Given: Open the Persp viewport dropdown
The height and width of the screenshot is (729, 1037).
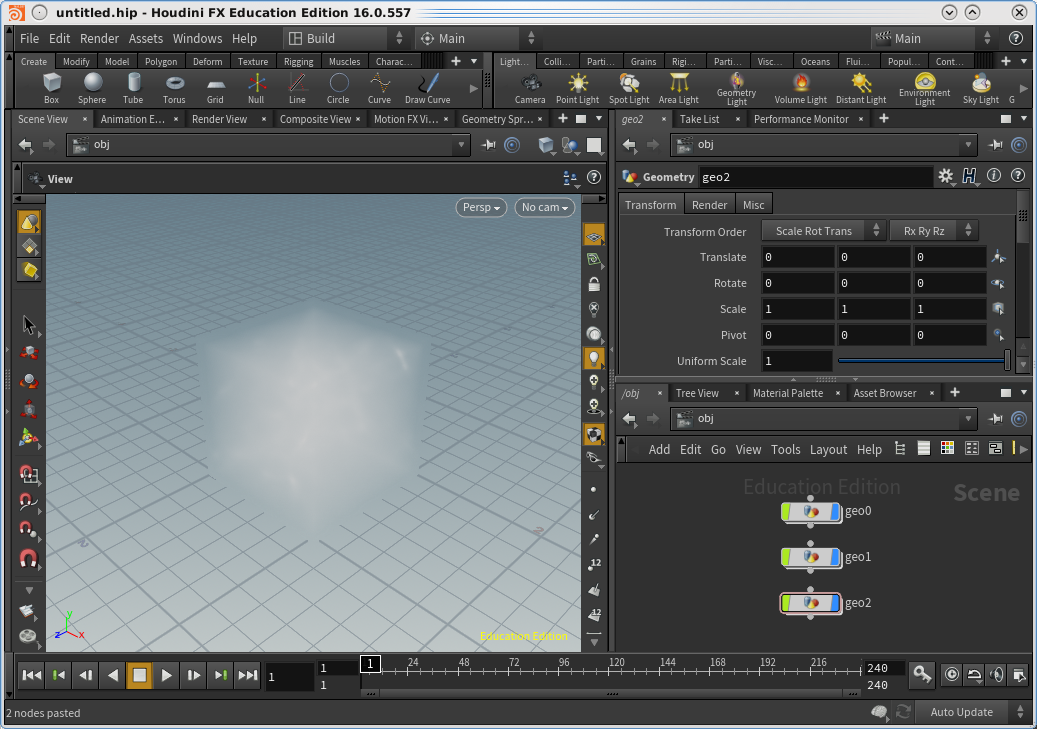Looking at the screenshot, I should (481, 207).
